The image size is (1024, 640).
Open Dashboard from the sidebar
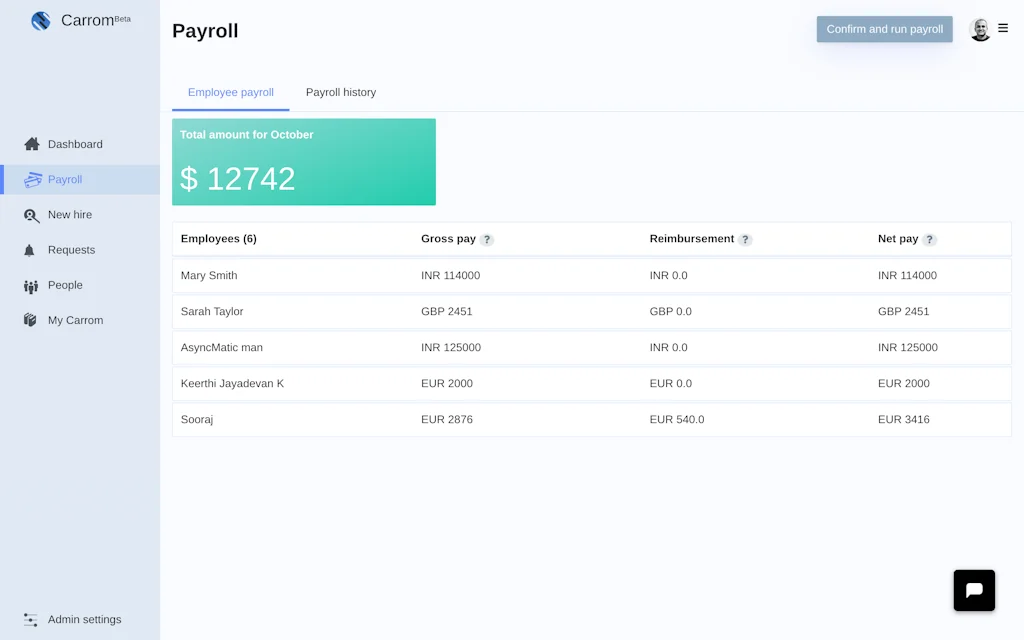click(75, 143)
